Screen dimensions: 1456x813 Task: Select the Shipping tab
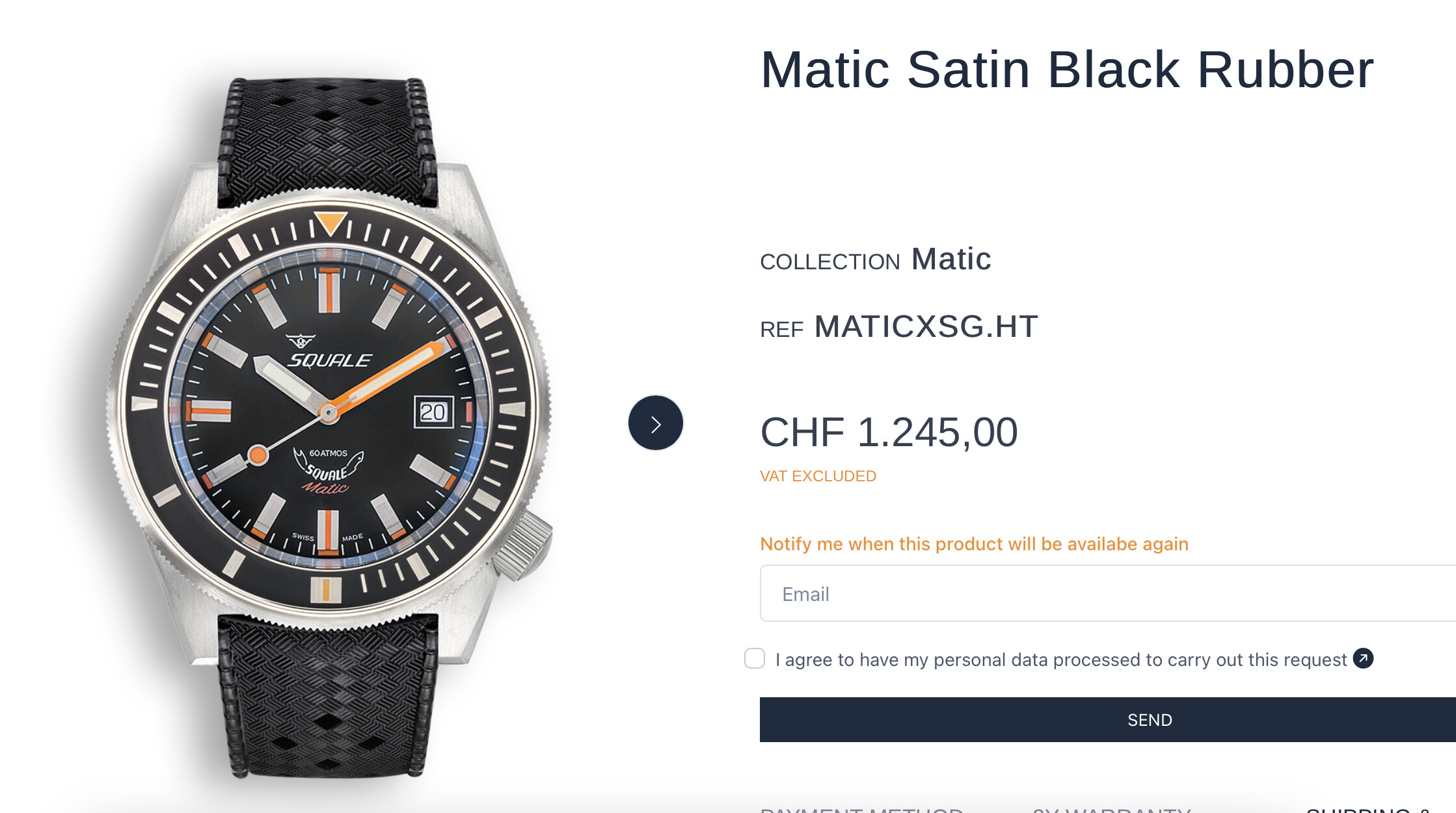point(1366,809)
